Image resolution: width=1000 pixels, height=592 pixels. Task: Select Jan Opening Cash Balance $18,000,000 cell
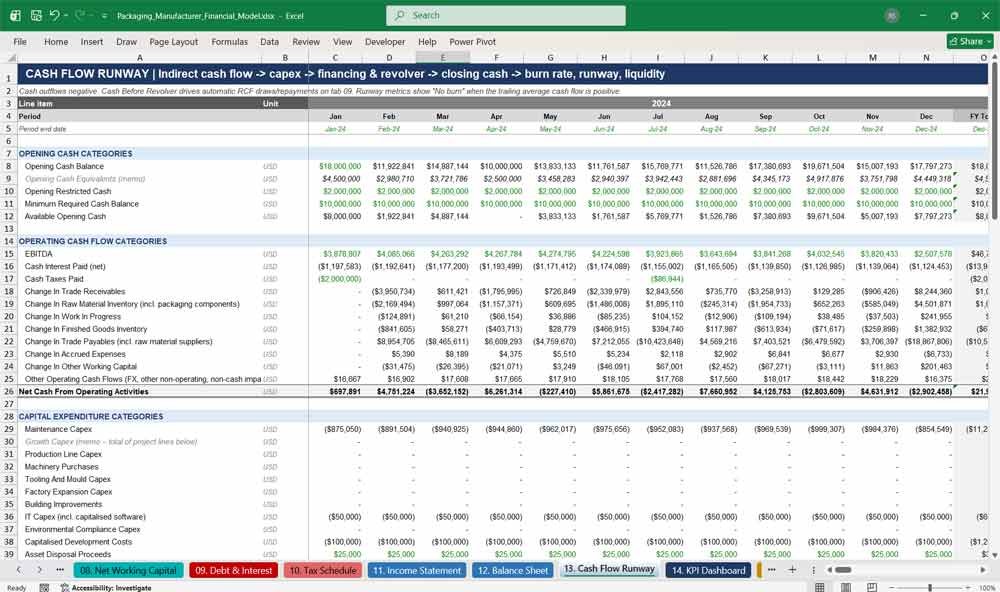[x=335, y=166]
